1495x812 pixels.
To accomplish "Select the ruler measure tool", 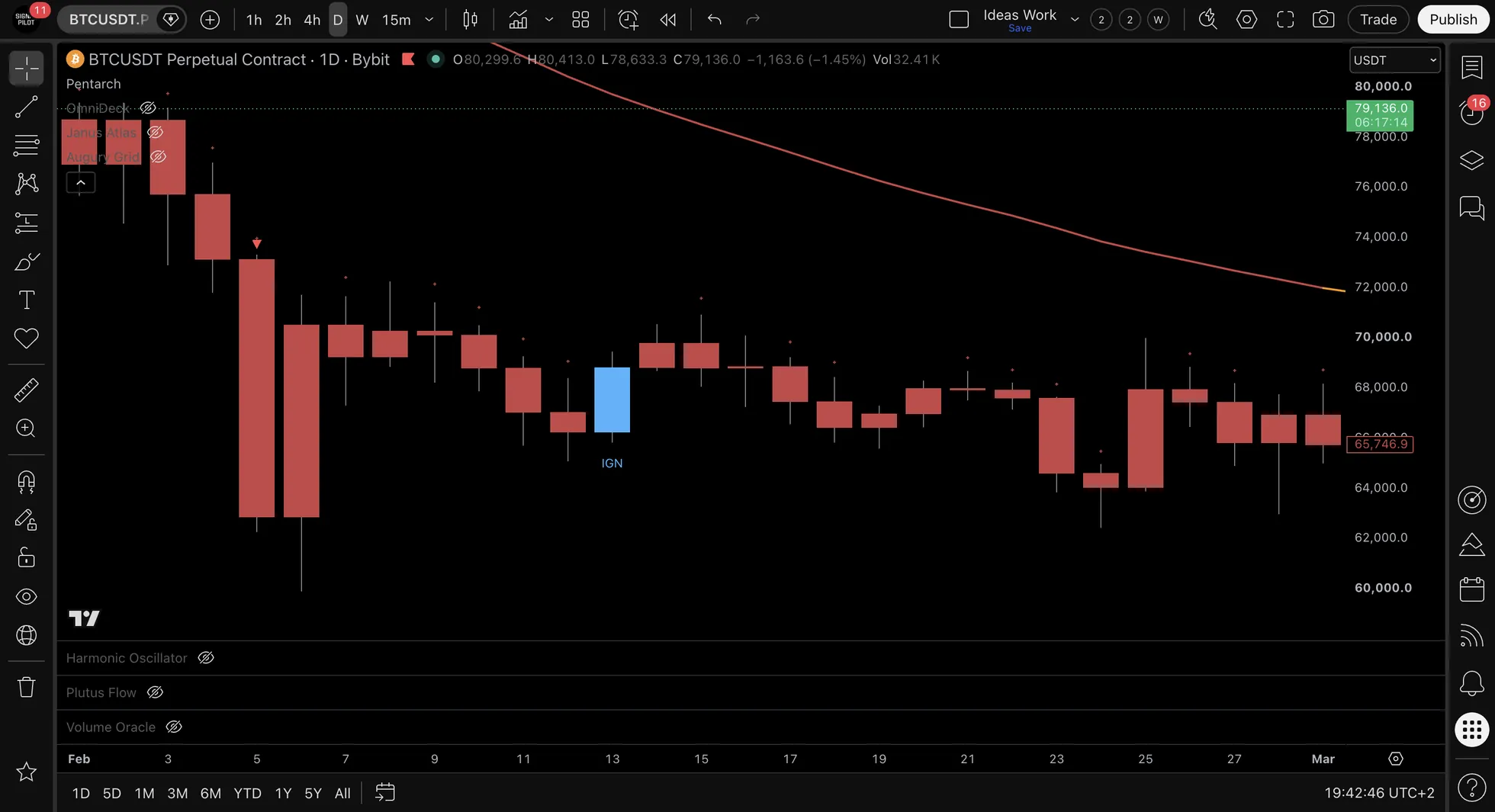I will point(27,390).
